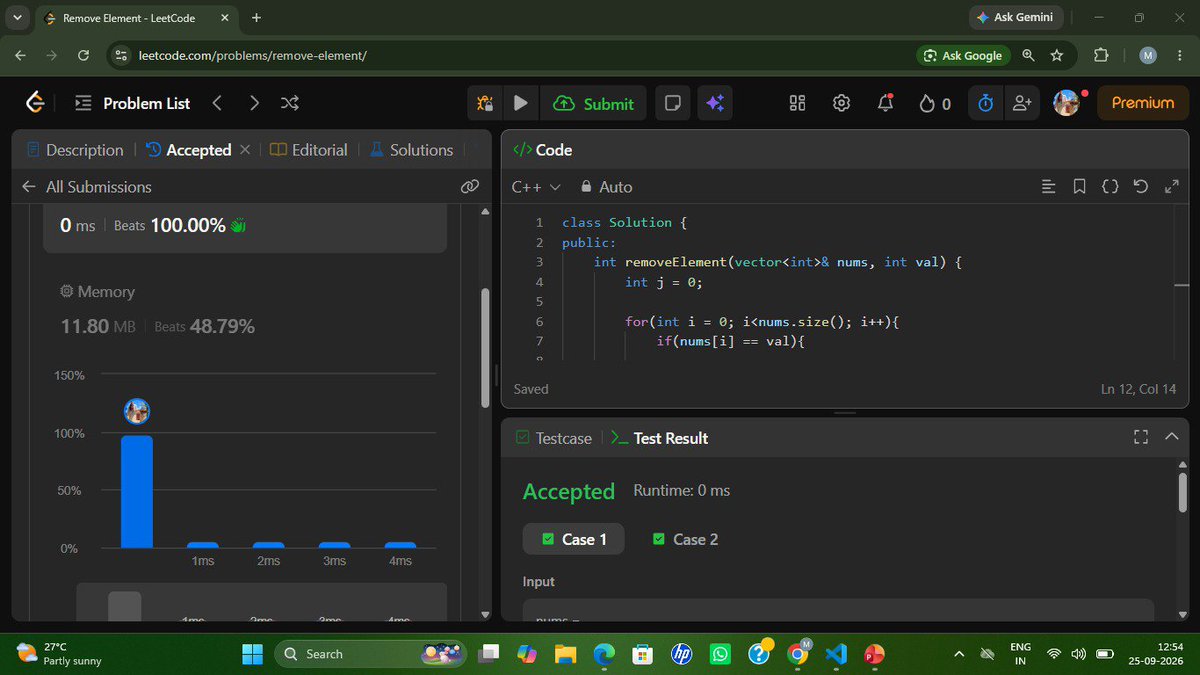This screenshot has width=1200, height=675.
Task: Open notifications bell
Action: (886, 103)
